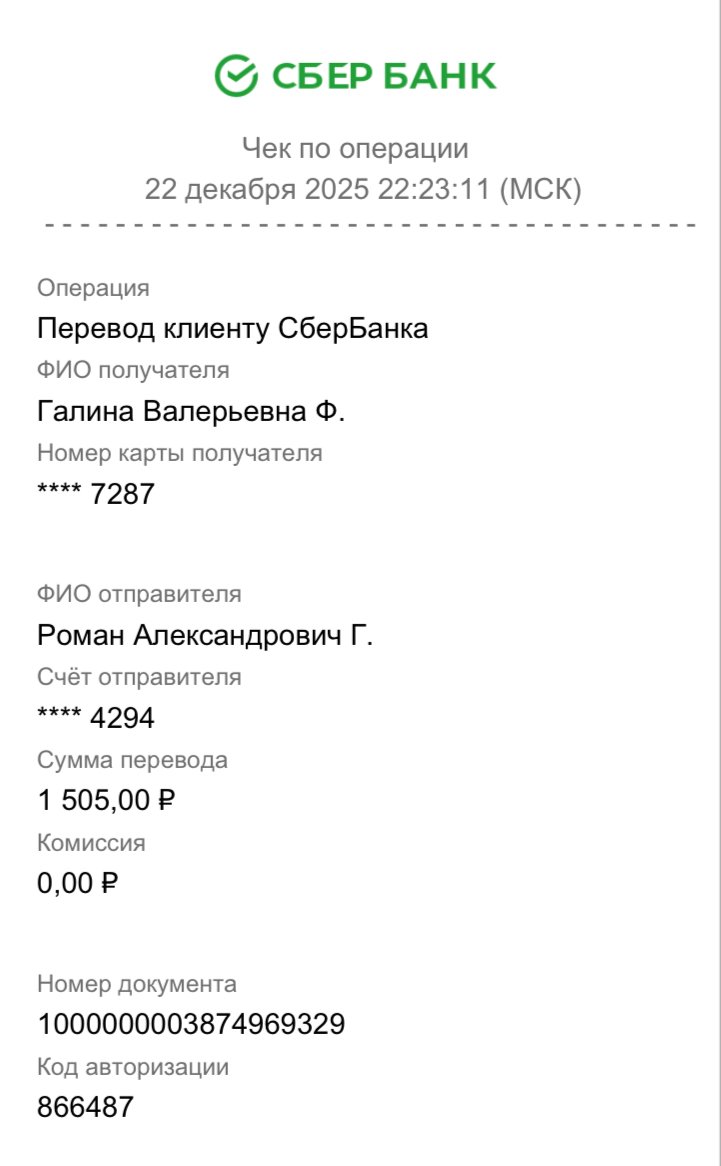The image size is (721, 1166).
Task: Select sender name Роман Александрович Г.
Action: (205, 635)
